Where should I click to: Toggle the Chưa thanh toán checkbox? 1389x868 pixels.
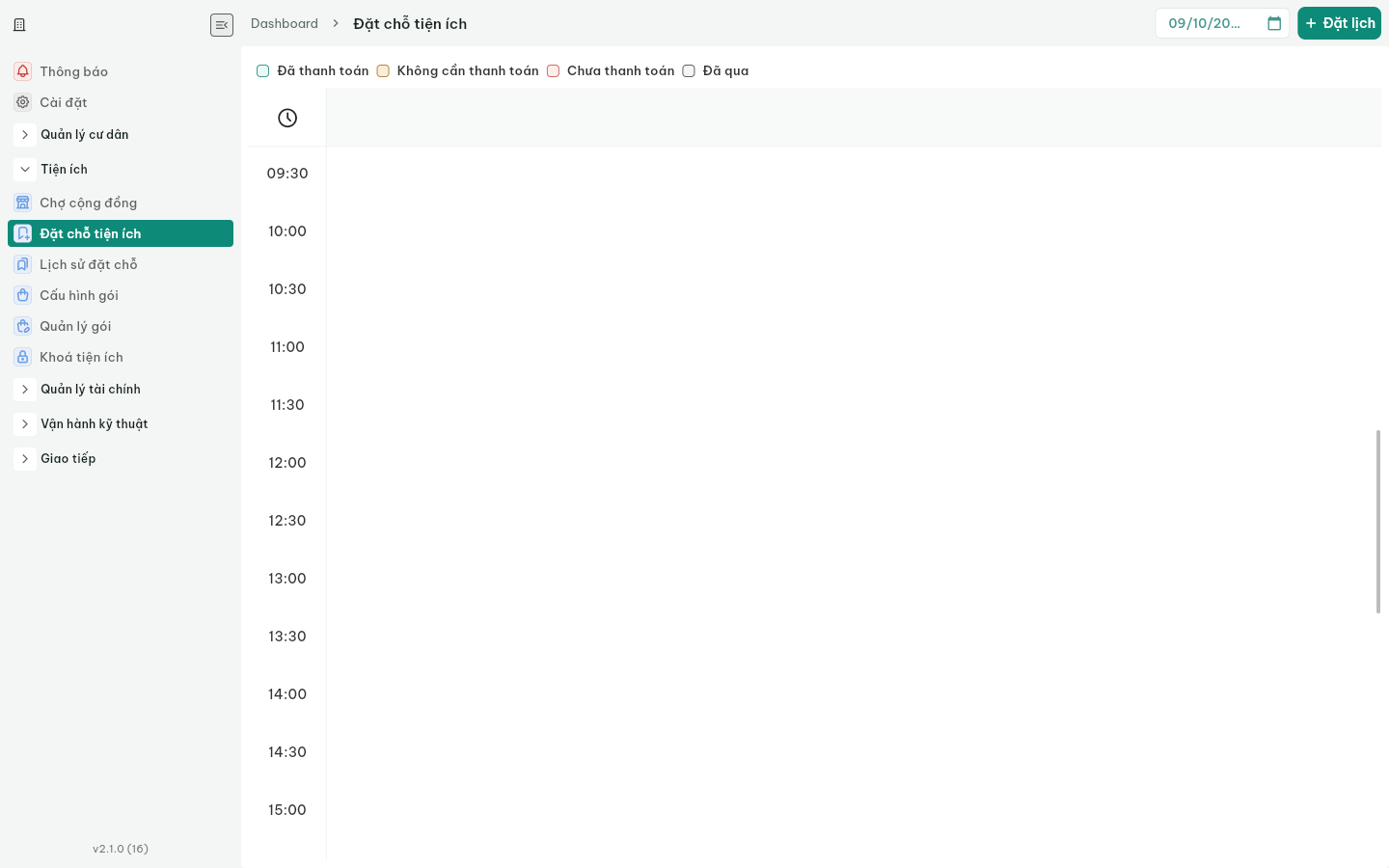[x=554, y=70]
